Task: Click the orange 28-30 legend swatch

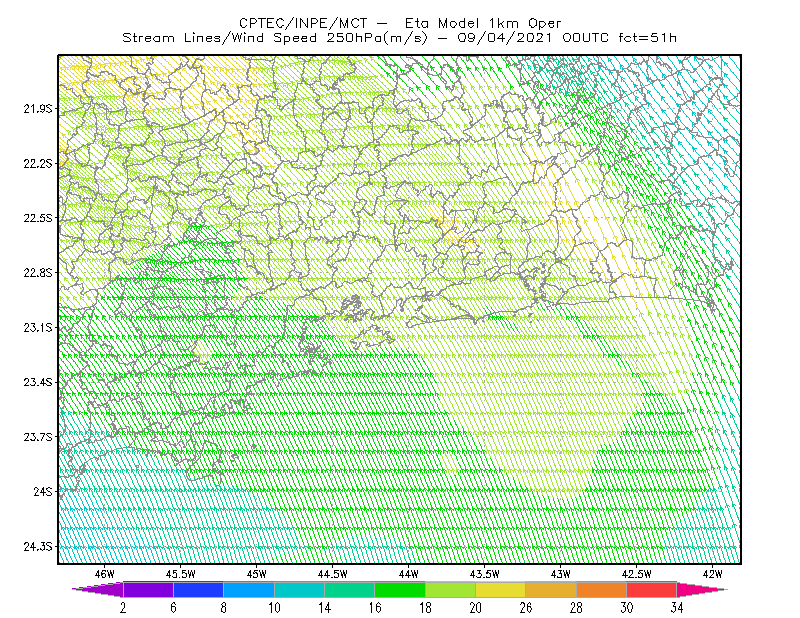Action: (x=602, y=589)
